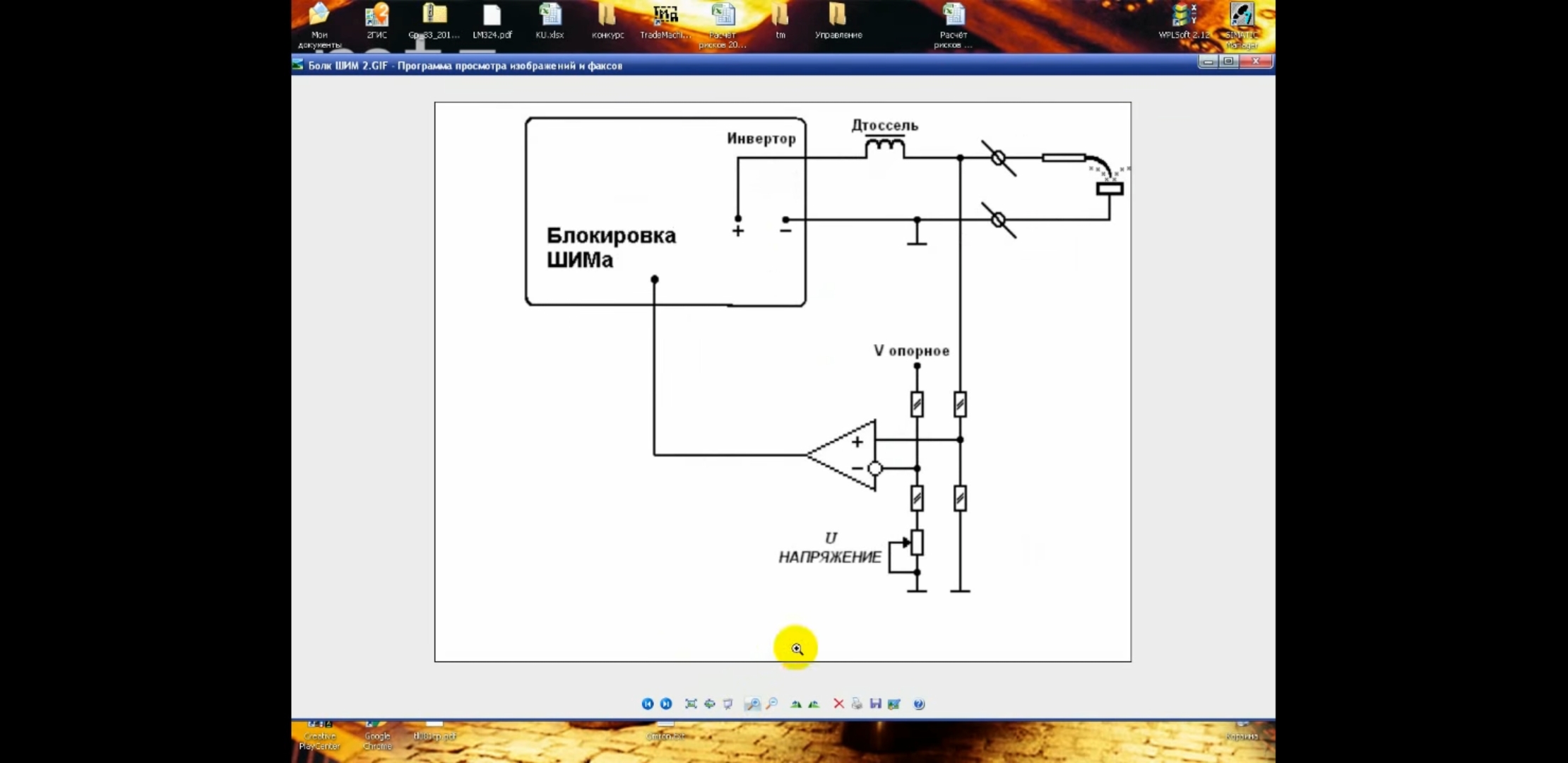Go to the previous image
The height and width of the screenshot is (763, 1568).
pyautogui.click(x=647, y=704)
